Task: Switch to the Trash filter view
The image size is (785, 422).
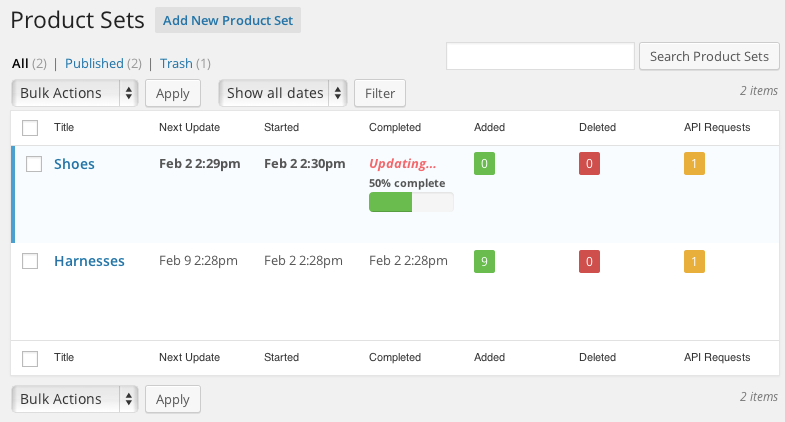Action: [x=176, y=63]
